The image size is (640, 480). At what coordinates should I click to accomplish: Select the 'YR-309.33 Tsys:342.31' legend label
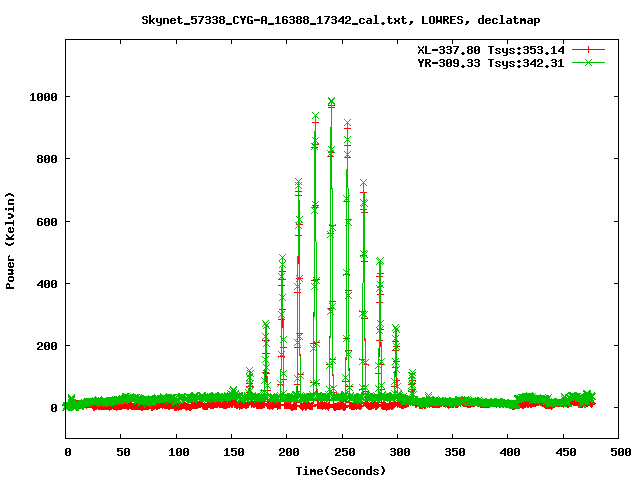coord(491,63)
